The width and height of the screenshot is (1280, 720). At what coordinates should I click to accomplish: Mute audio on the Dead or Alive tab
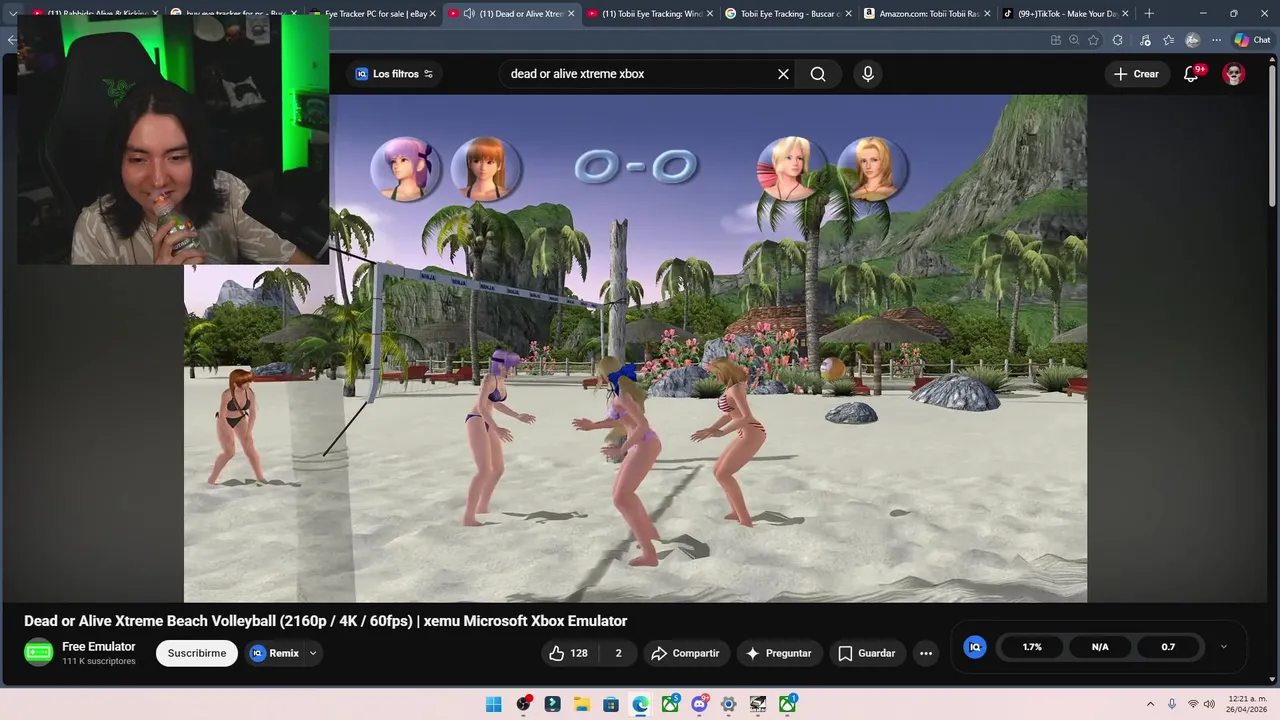point(469,14)
